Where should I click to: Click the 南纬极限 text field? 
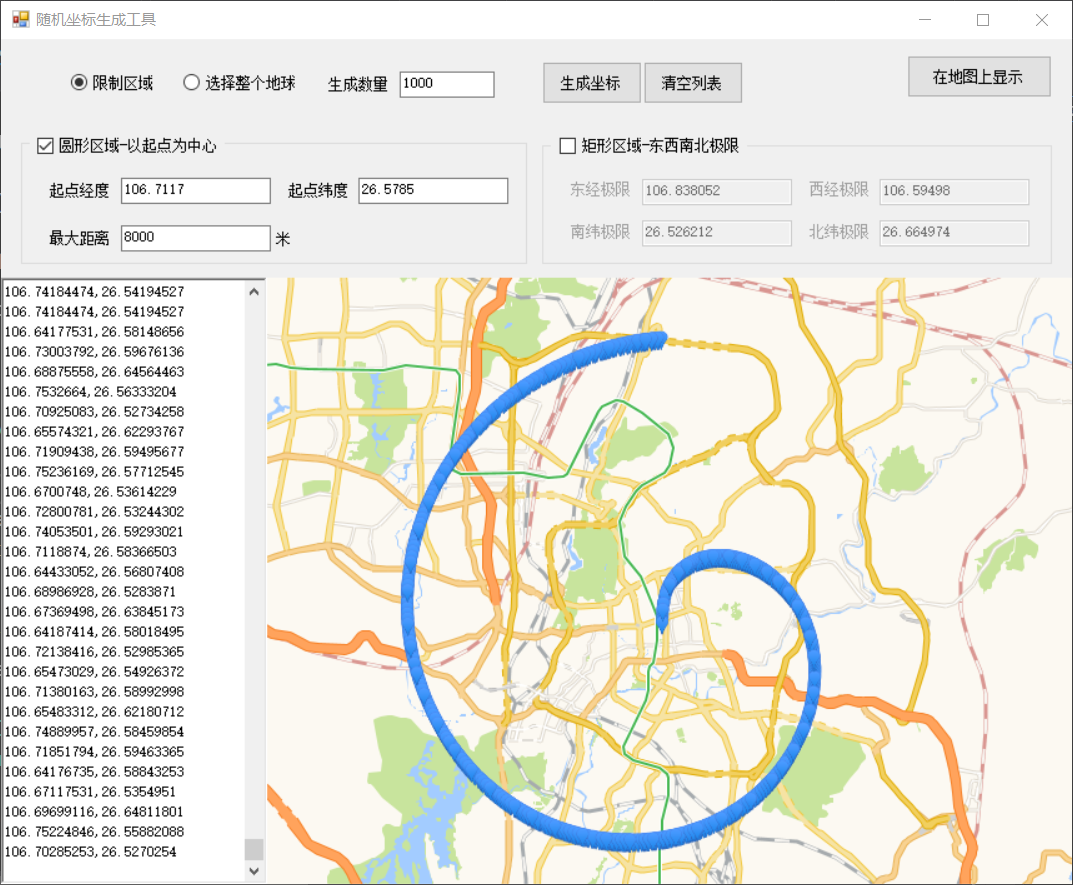716,233
